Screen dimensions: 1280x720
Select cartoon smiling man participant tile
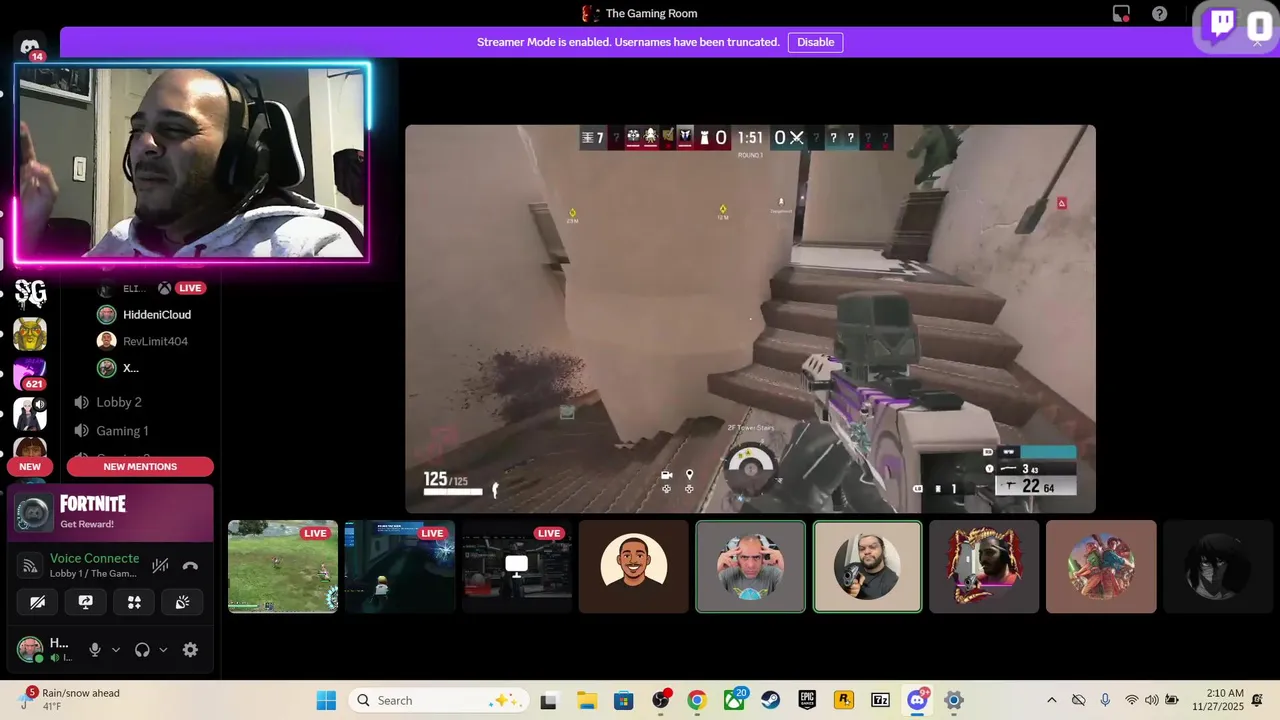point(634,566)
